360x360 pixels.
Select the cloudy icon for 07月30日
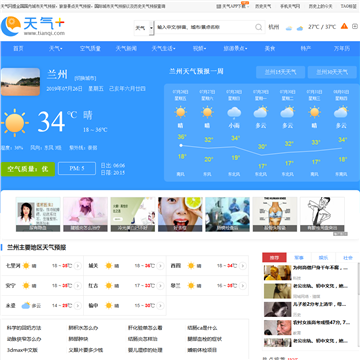click(x=287, y=112)
